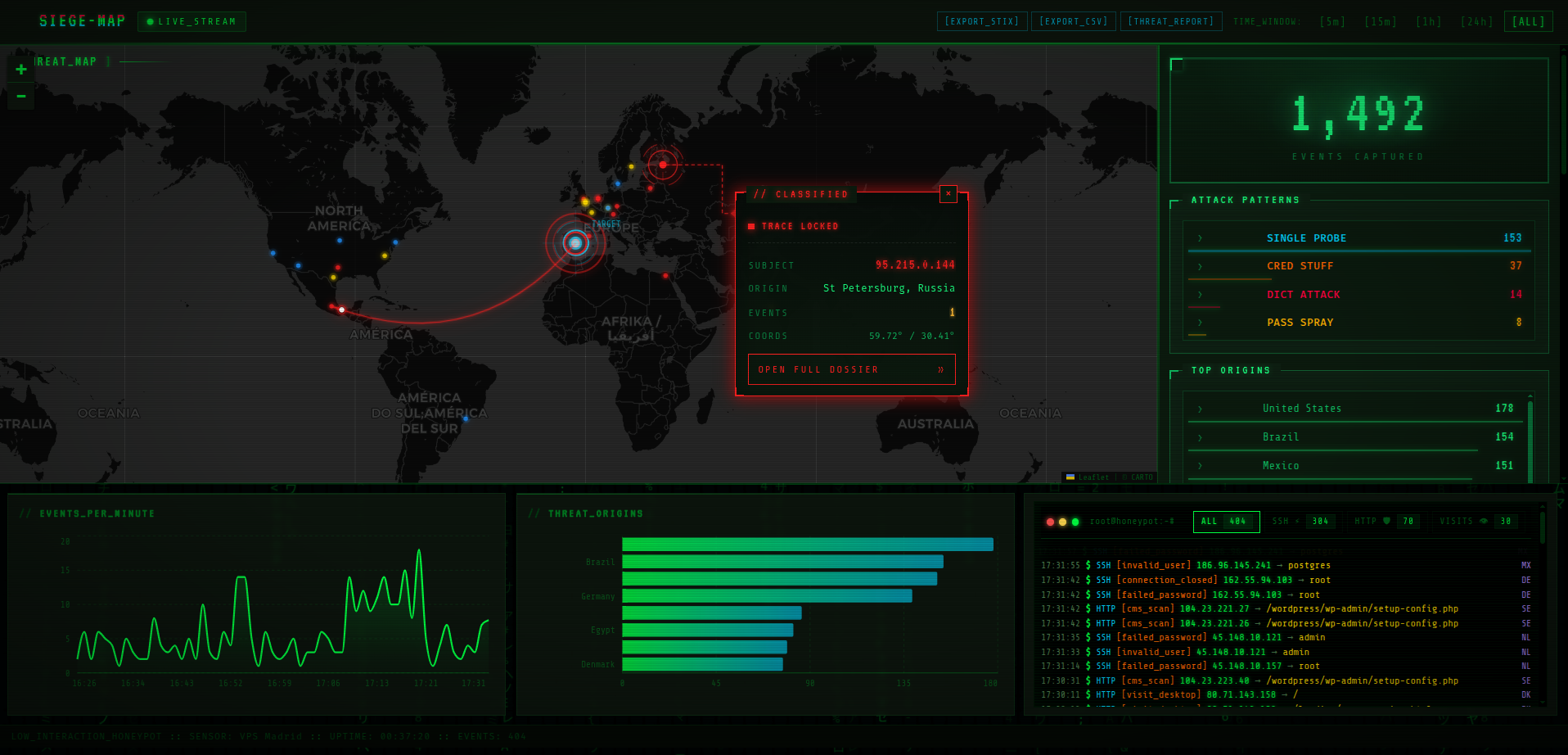Click the green terminal window dot
Screen dimensions: 1568x755
(x=1075, y=522)
